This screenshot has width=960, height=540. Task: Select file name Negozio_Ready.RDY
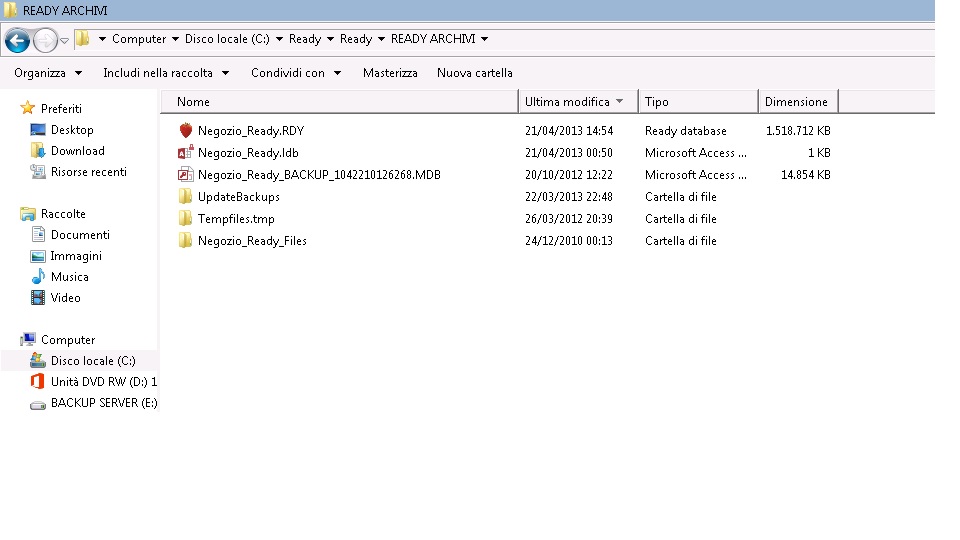click(x=251, y=131)
